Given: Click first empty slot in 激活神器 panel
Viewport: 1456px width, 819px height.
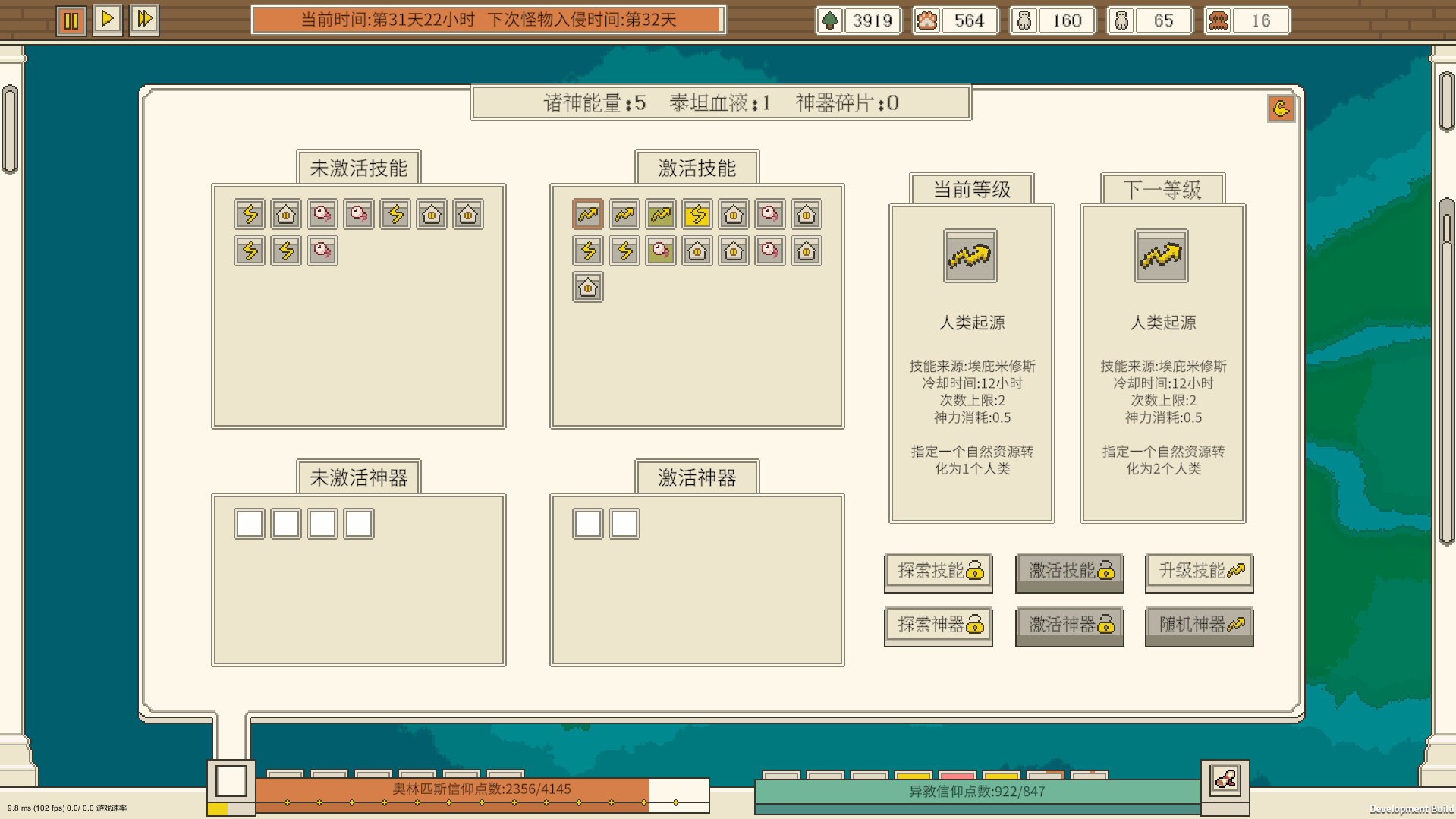Looking at the screenshot, I should tap(588, 524).
